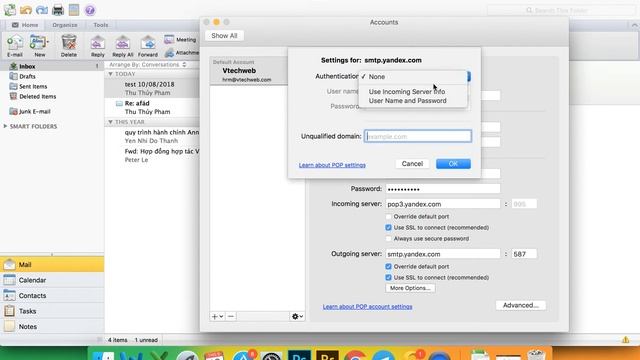Click the Password field in Accounts
Image resolution: width=640 pixels, height=360 pixels.
click(442, 189)
